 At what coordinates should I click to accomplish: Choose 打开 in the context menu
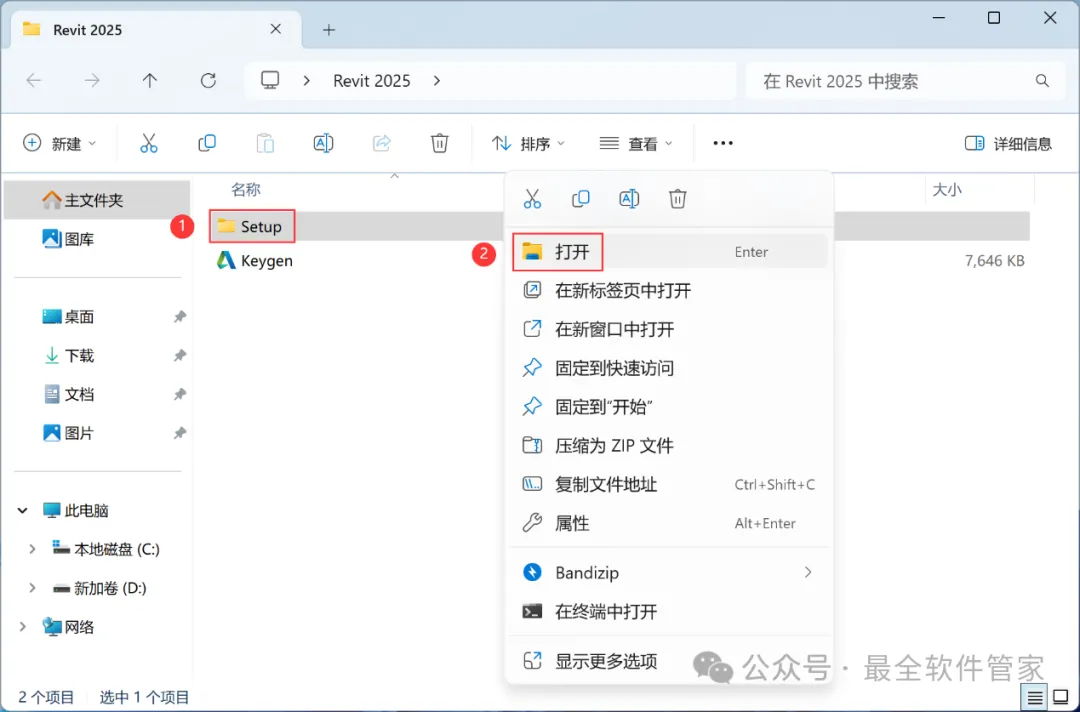[x=669, y=251]
